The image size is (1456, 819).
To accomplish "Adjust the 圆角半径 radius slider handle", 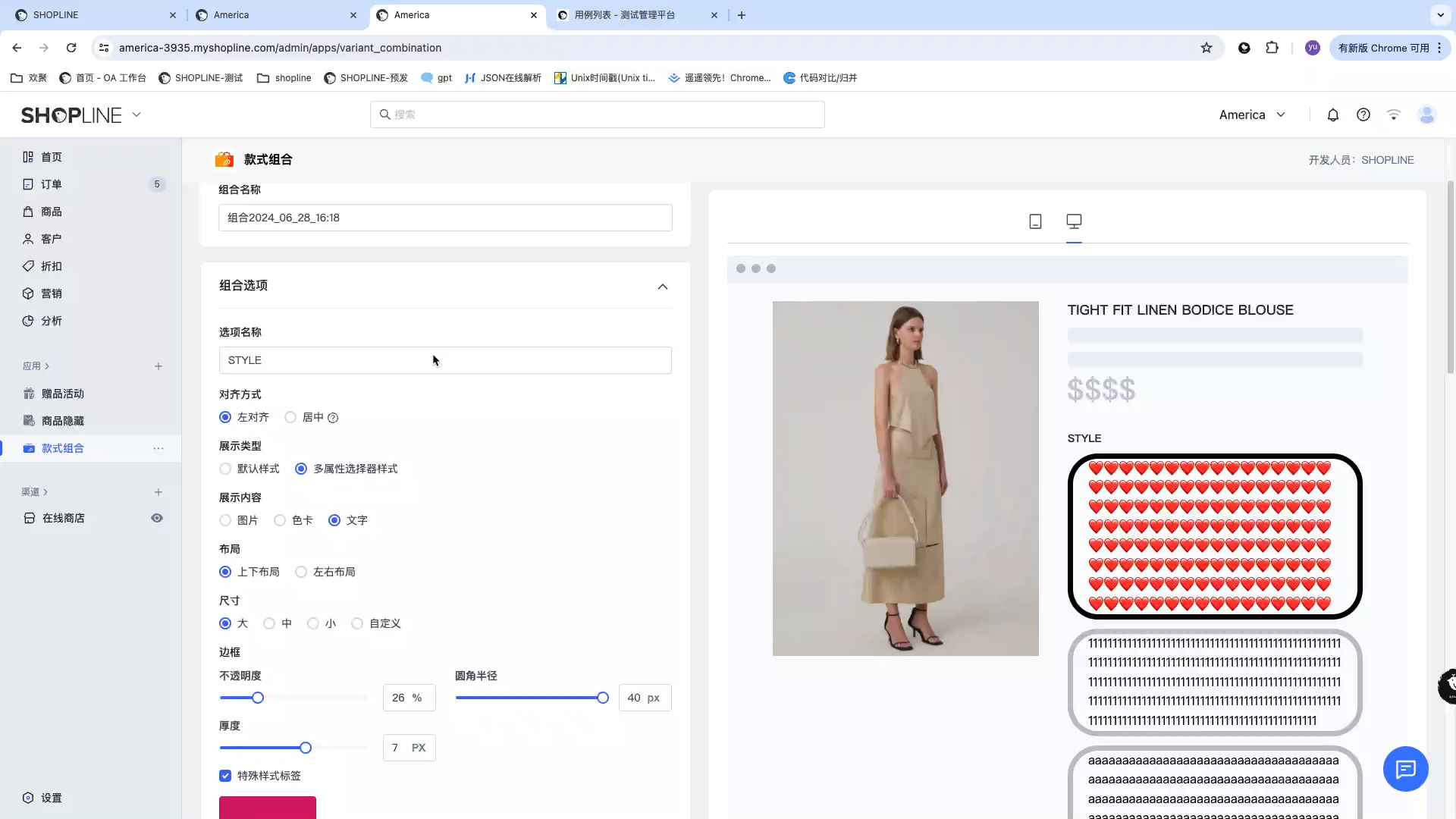I will [x=603, y=698].
